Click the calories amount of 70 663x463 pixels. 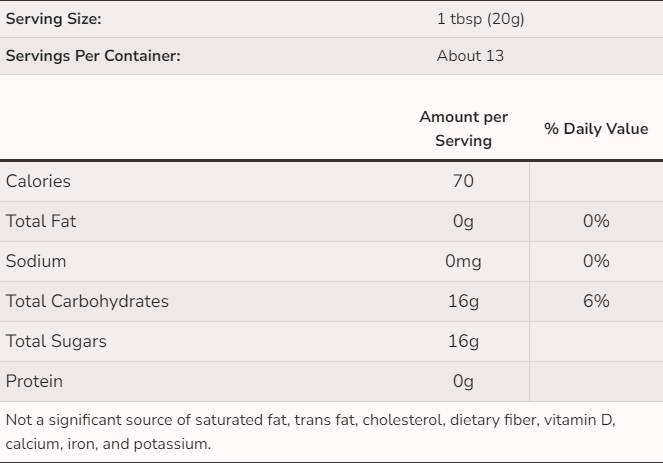click(463, 181)
